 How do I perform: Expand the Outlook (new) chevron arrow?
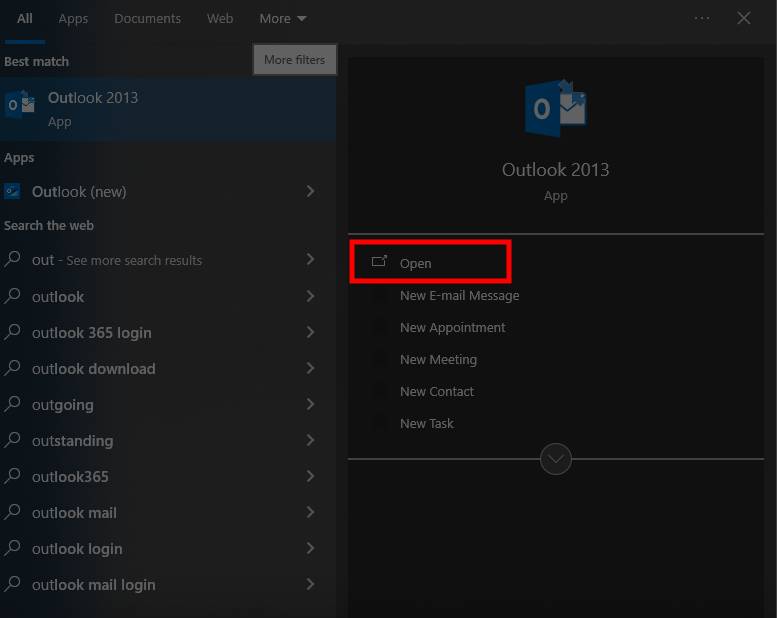[311, 191]
